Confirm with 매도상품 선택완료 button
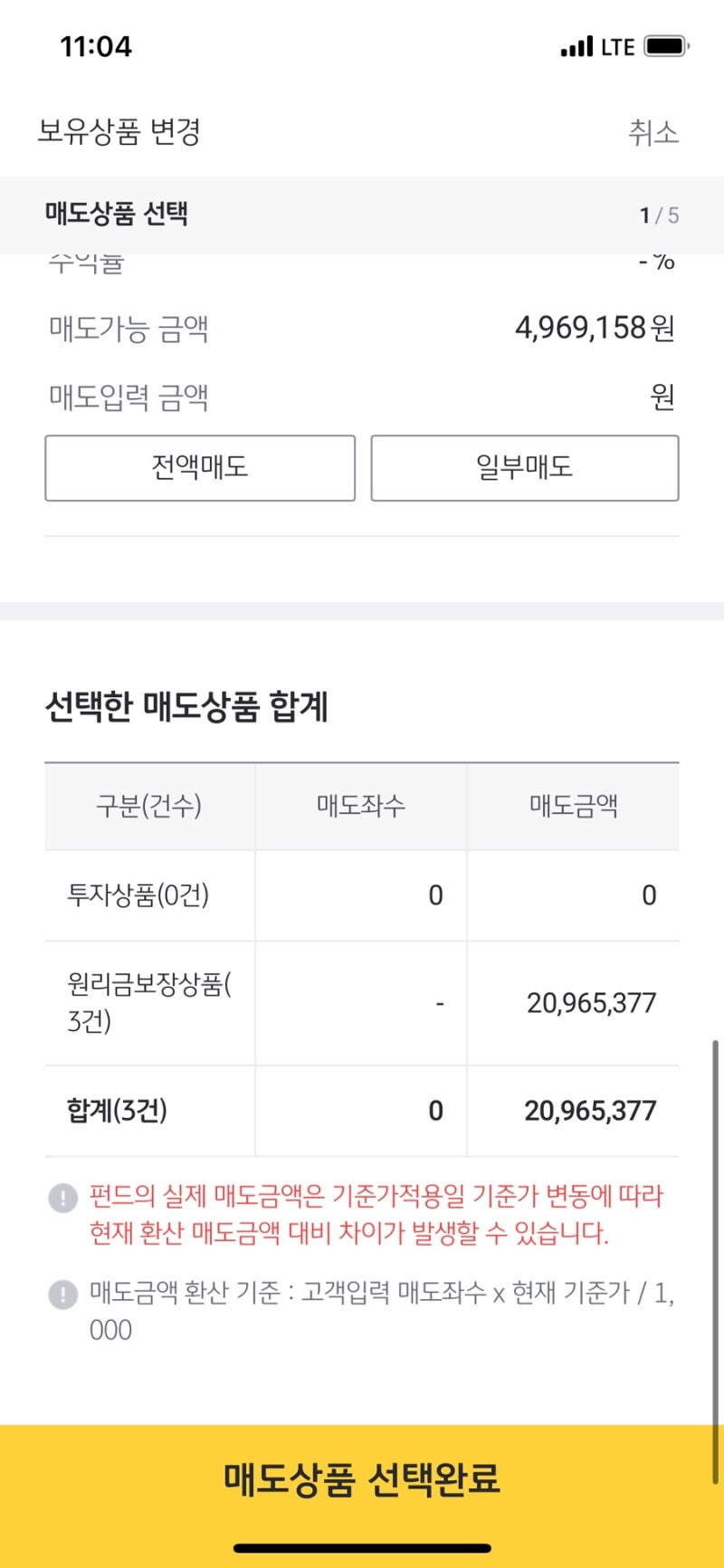This screenshot has height=1568, width=724. (x=362, y=1479)
